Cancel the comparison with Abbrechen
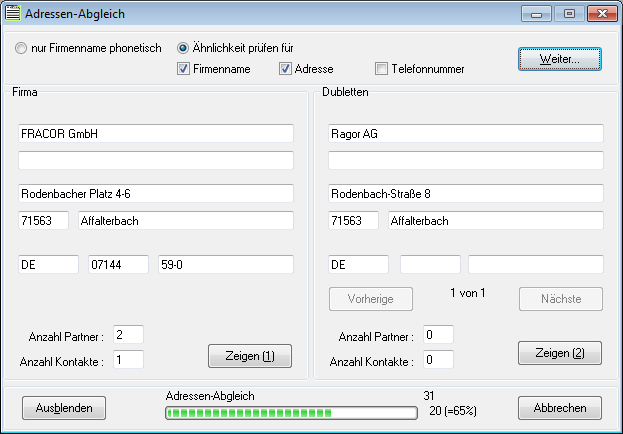 pyautogui.click(x=560, y=408)
